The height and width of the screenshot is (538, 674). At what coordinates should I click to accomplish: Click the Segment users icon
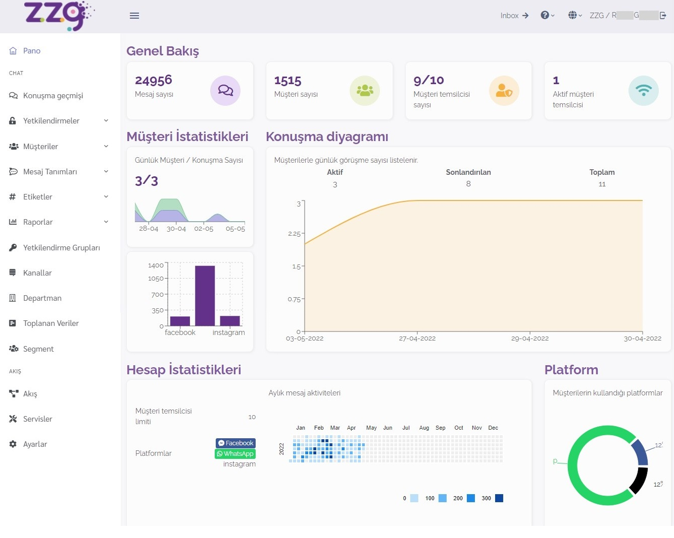coord(13,348)
